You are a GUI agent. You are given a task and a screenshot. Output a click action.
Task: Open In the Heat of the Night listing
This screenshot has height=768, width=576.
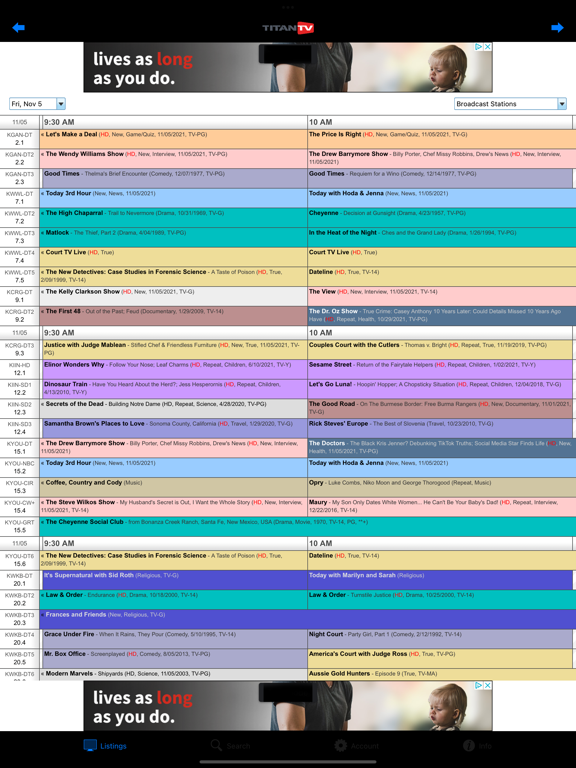442,237
